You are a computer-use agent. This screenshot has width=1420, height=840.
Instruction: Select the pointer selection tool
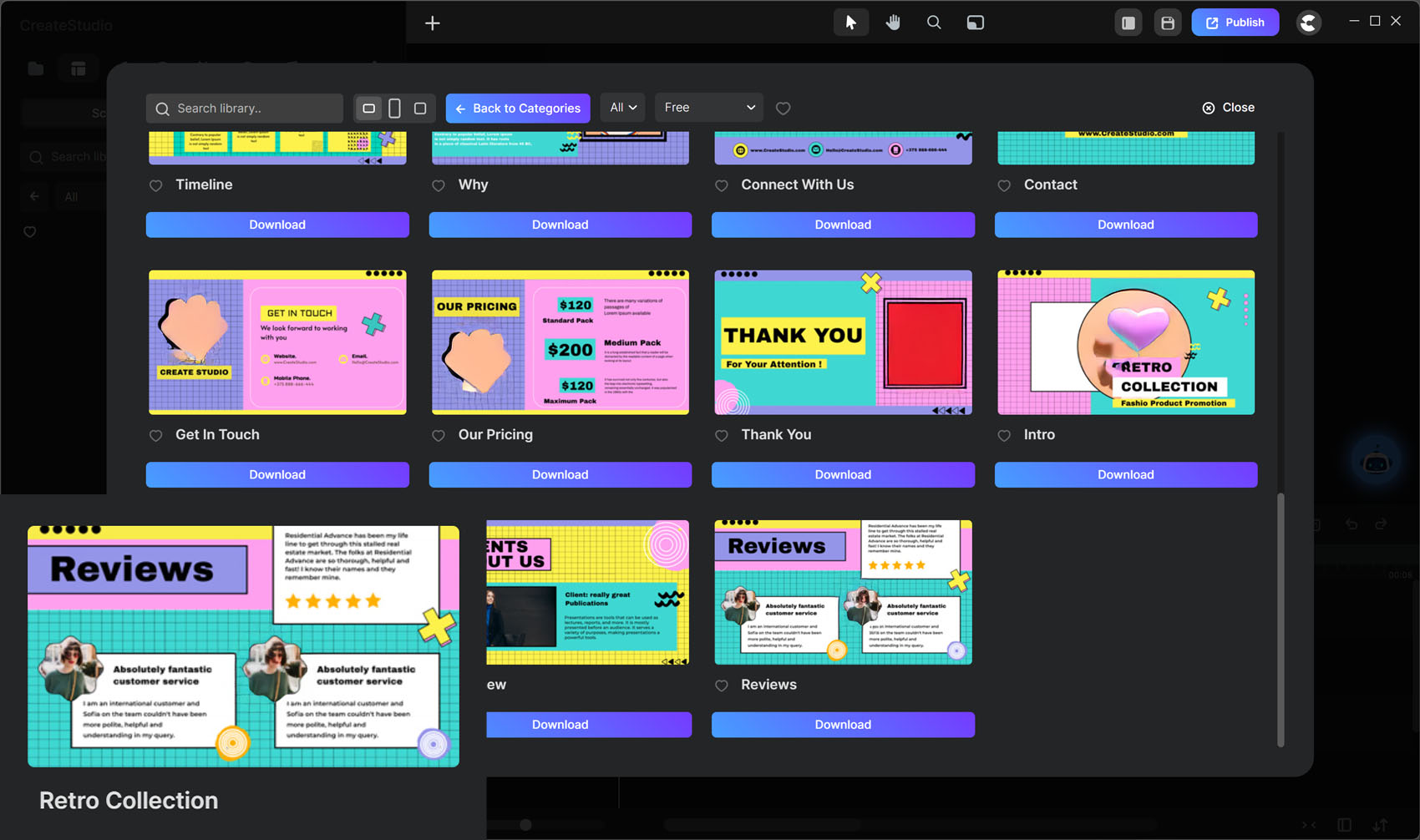tap(850, 23)
